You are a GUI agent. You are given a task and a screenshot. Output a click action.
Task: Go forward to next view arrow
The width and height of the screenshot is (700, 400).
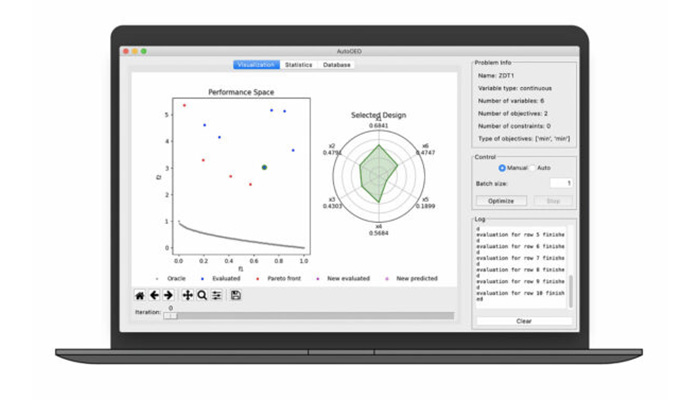click(168, 296)
